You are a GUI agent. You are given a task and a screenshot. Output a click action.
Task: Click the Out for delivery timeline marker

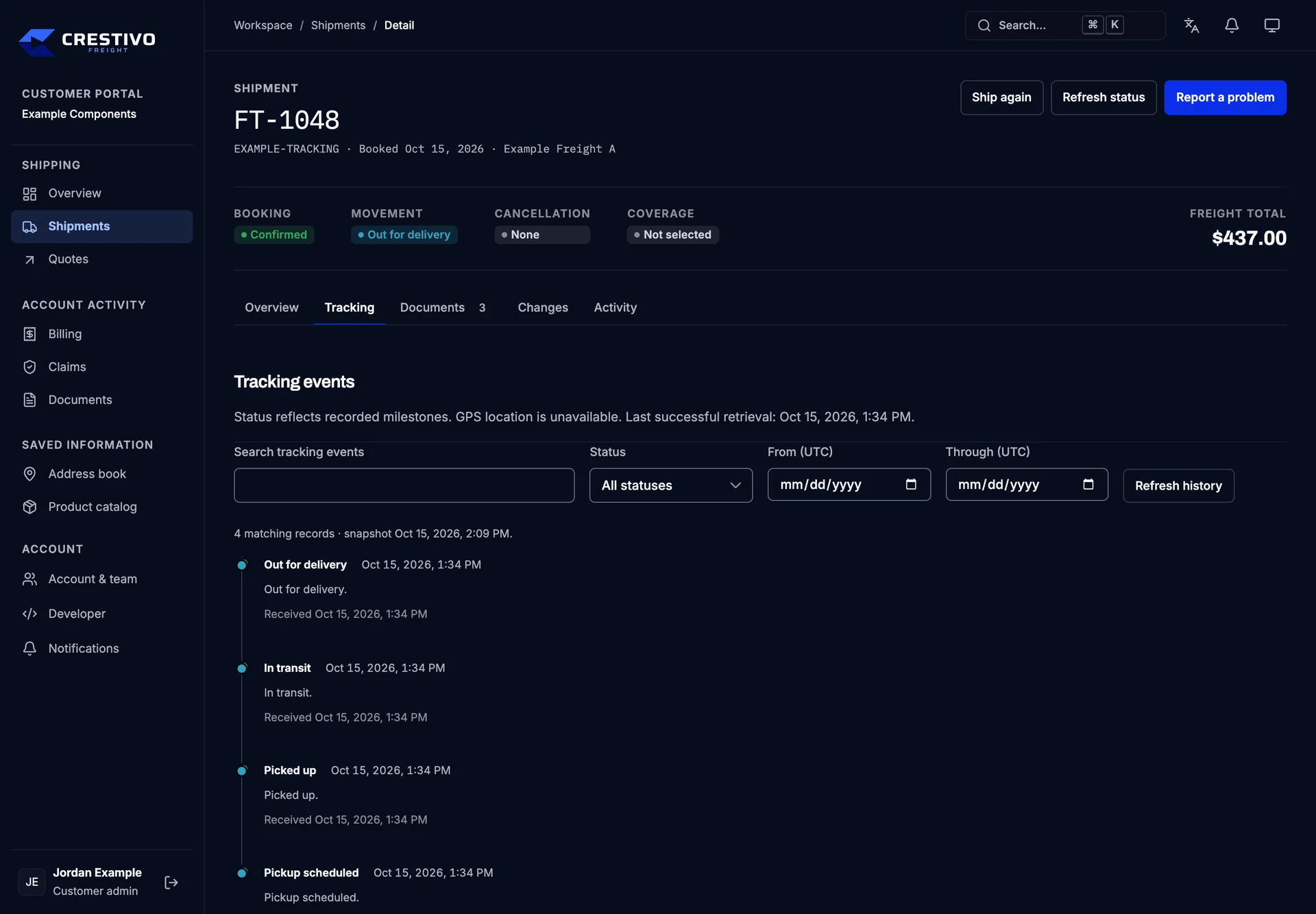pyautogui.click(x=242, y=565)
